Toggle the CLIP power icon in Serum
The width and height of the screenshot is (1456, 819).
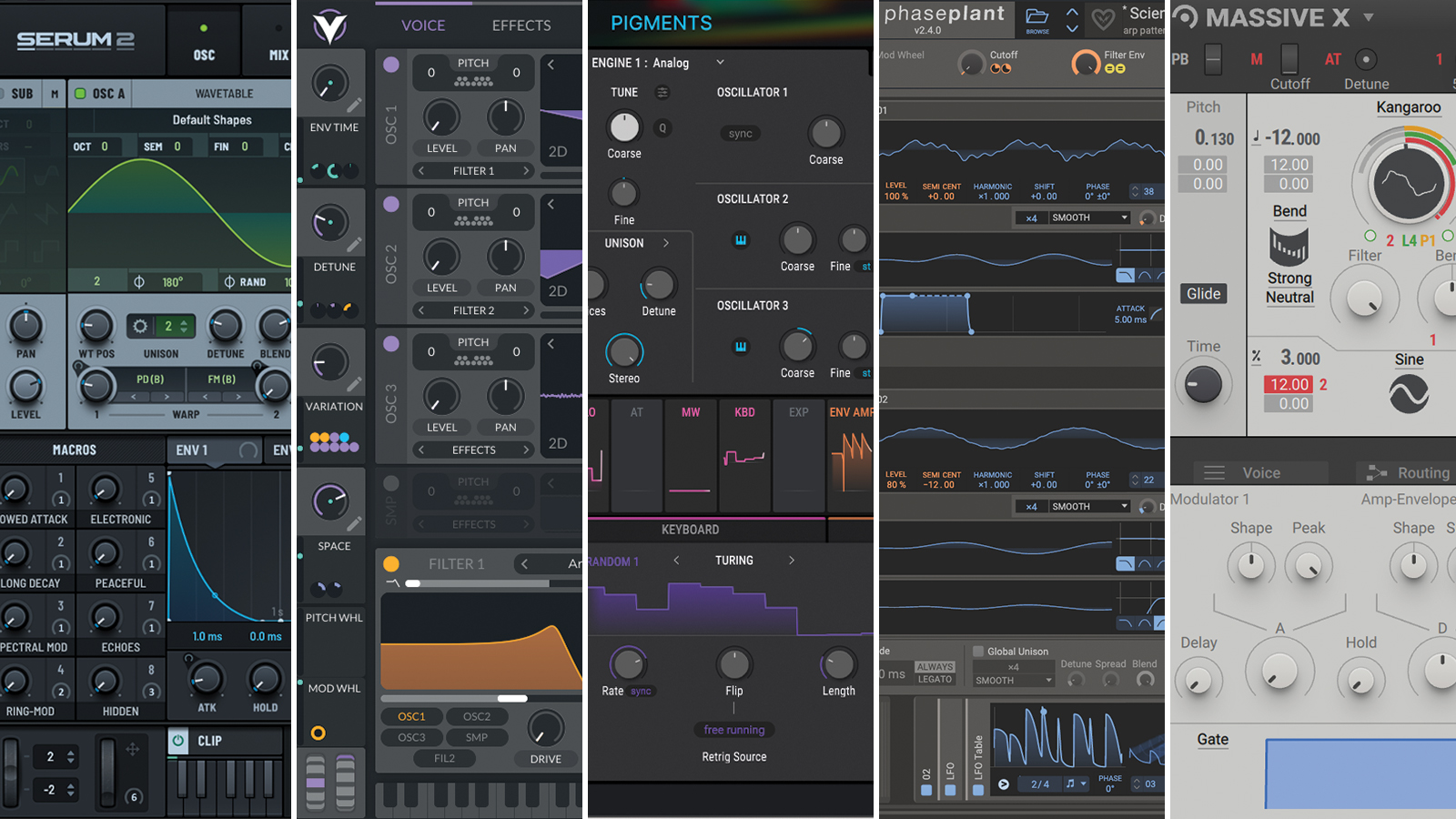click(178, 741)
